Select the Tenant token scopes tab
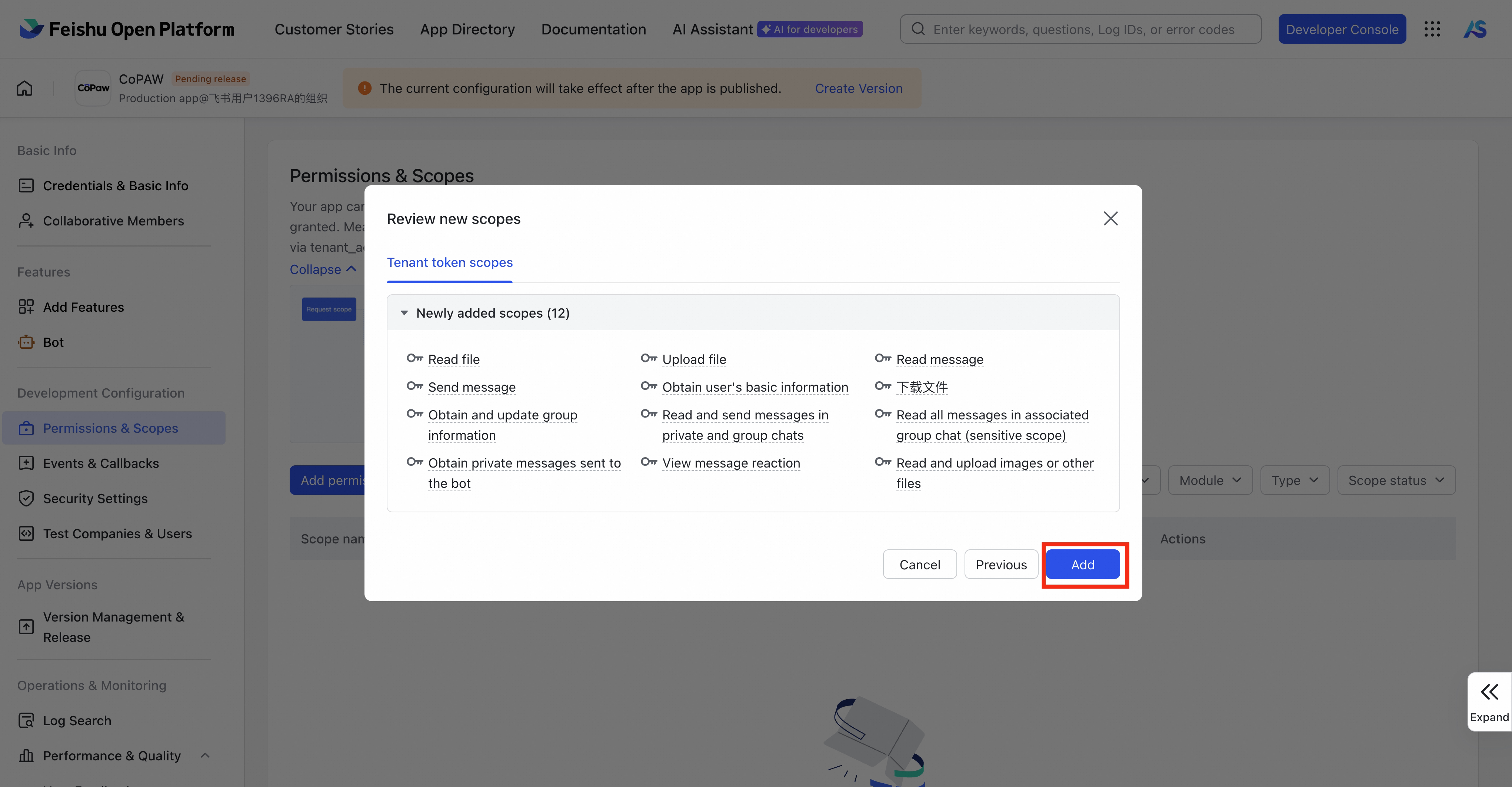This screenshot has height=787, width=1512. [x=450, y=263]
